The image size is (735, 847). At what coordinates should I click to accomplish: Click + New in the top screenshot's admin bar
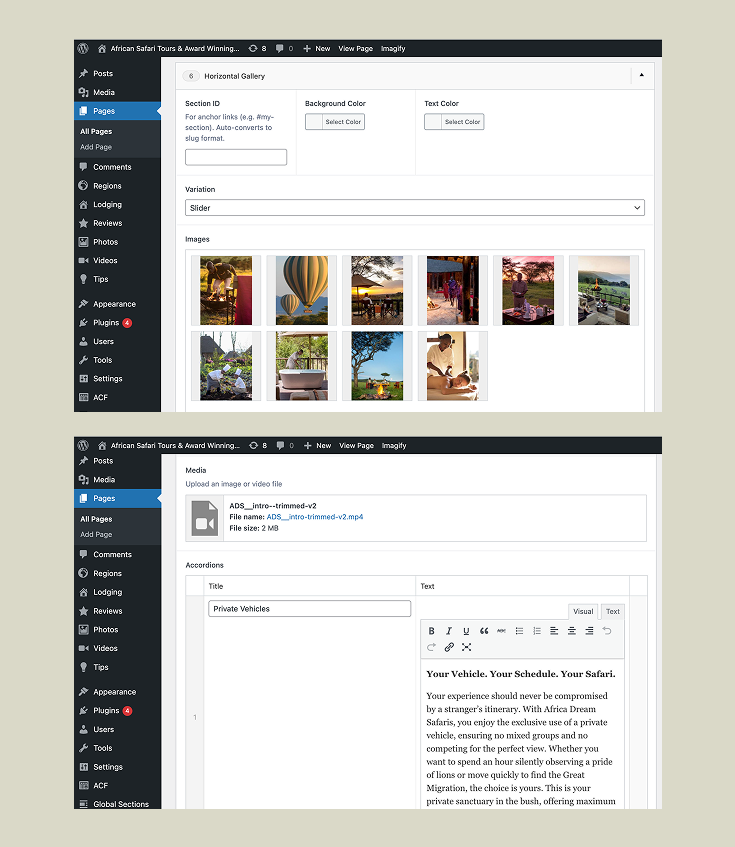316,49
